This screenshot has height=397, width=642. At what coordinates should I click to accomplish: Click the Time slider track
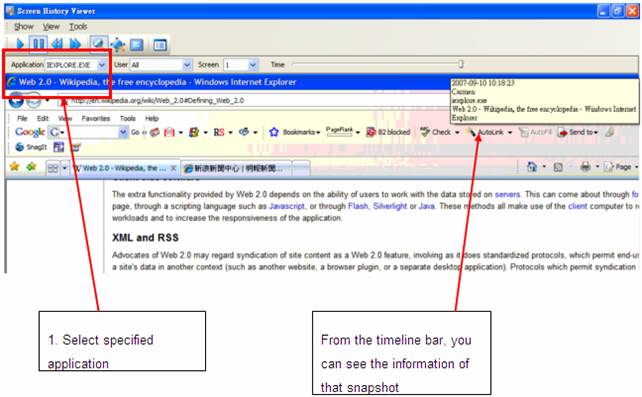pyautogui.click(x=377, y=64)
